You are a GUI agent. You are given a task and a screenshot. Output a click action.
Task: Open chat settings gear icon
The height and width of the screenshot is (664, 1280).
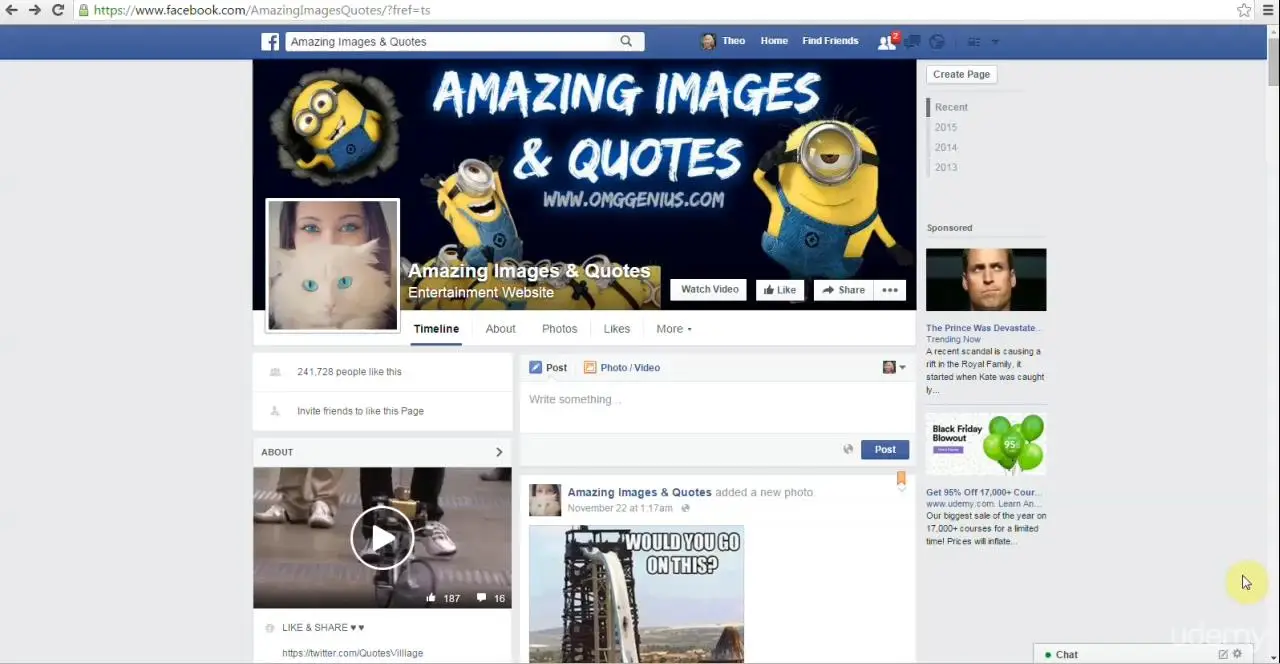coord(1237,654)
